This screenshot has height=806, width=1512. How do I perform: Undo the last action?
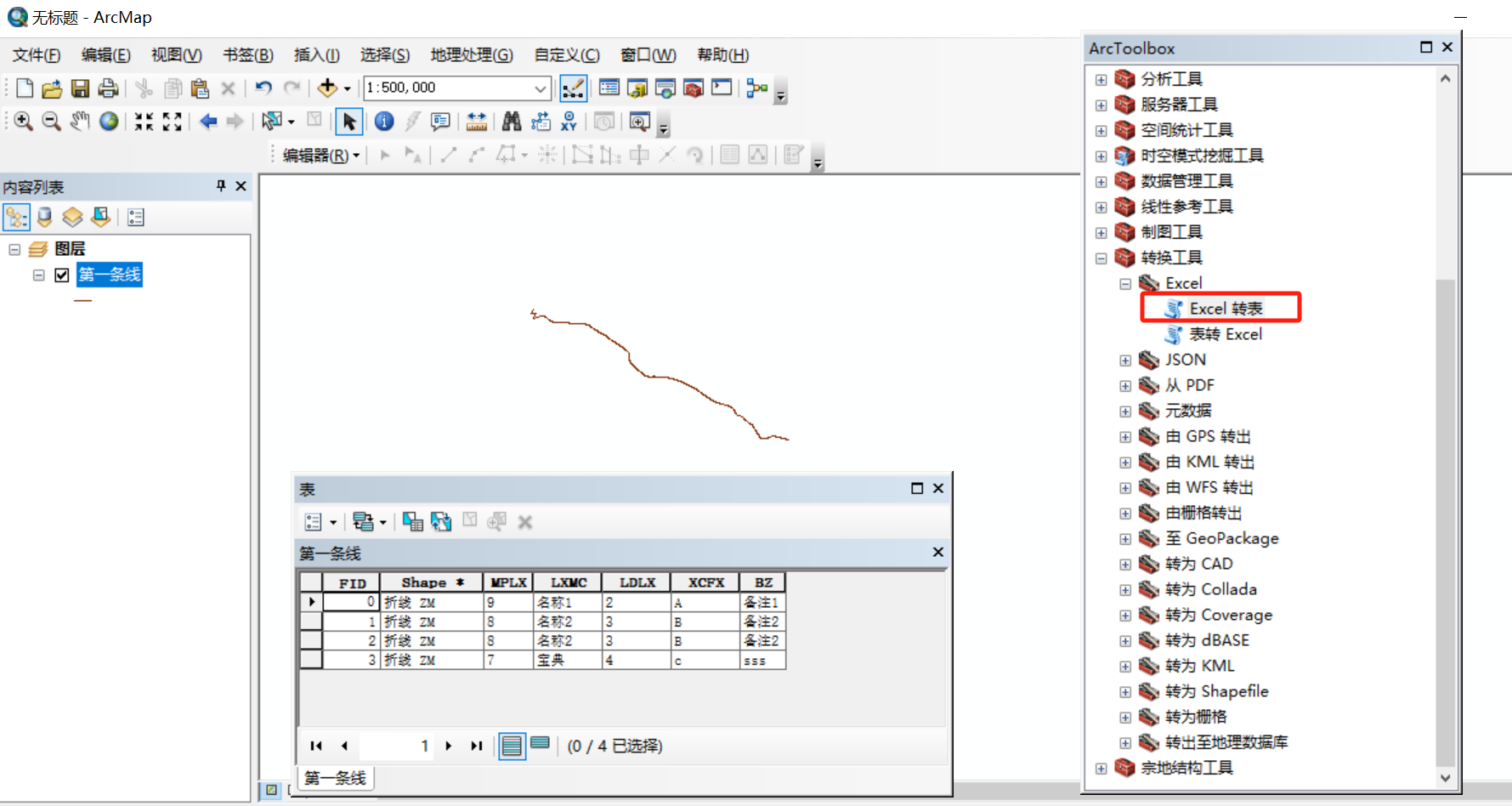263,88
